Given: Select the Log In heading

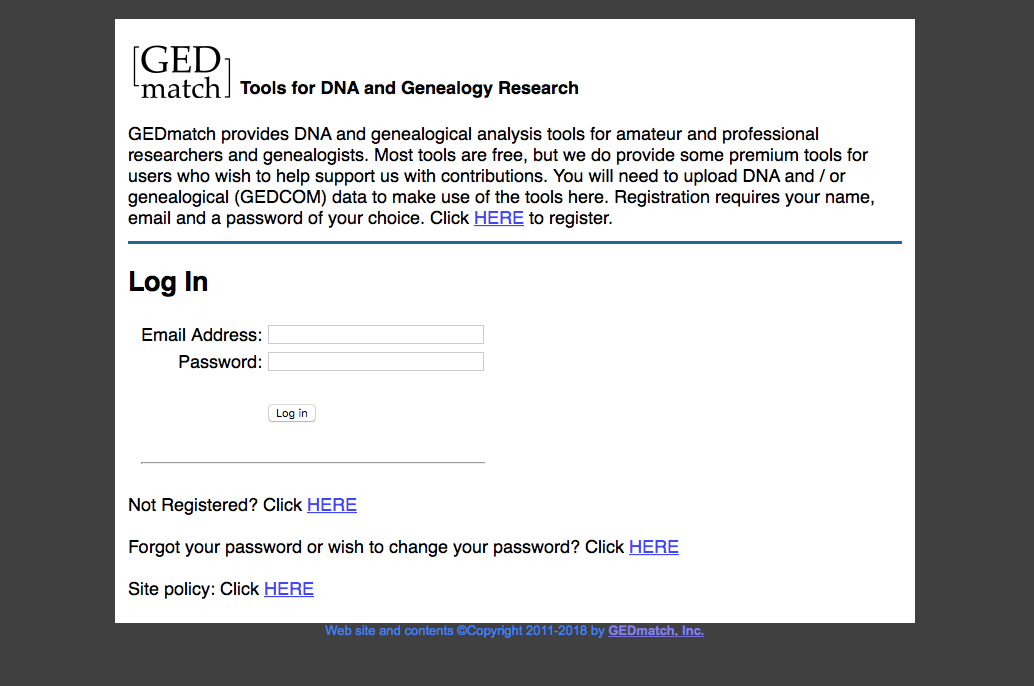Looking at the screenshot, I should 168,282.
